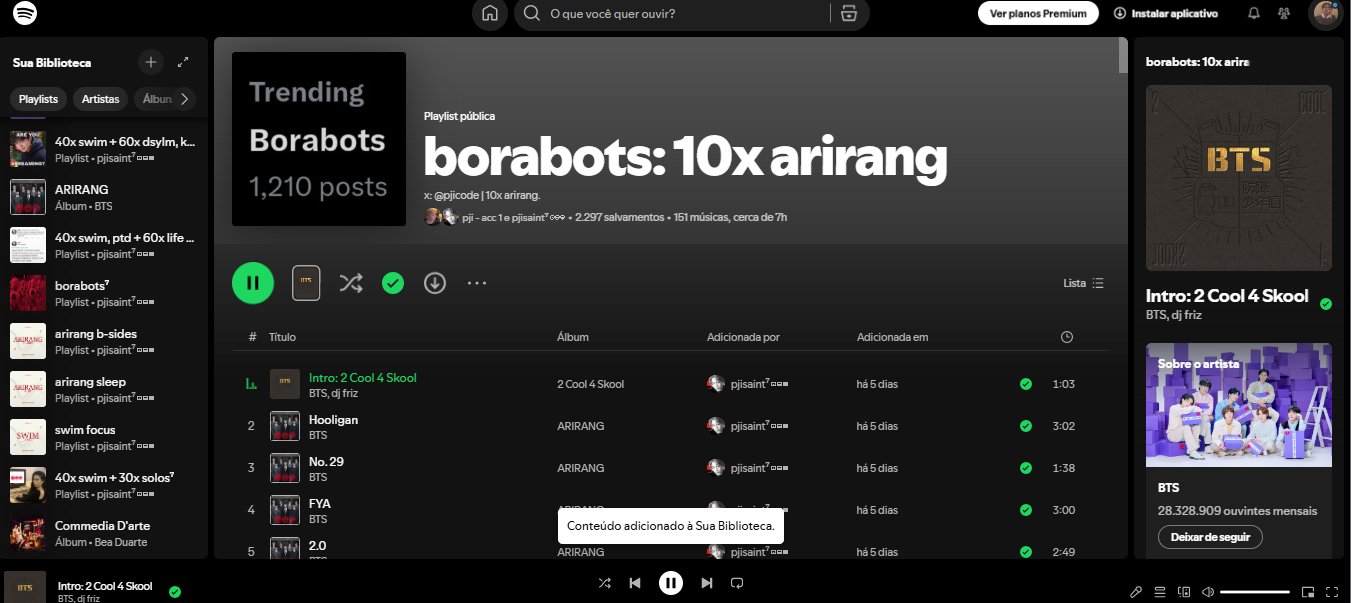
Task: Sort by the Adicionada em column header
Action: tap(893, 337)
